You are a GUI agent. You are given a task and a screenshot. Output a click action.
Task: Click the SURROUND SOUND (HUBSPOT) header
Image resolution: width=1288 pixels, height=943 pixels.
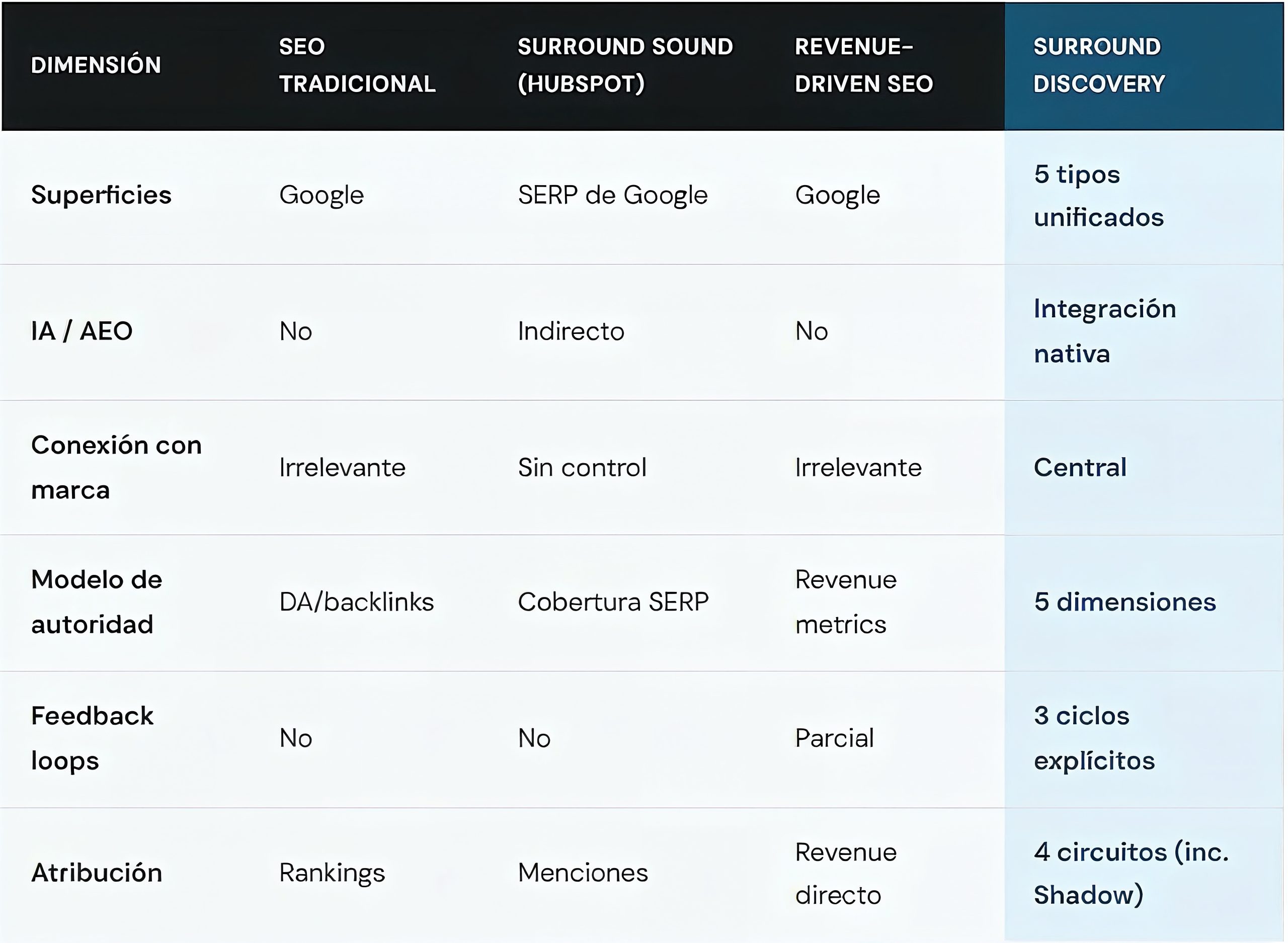(624, 65)
